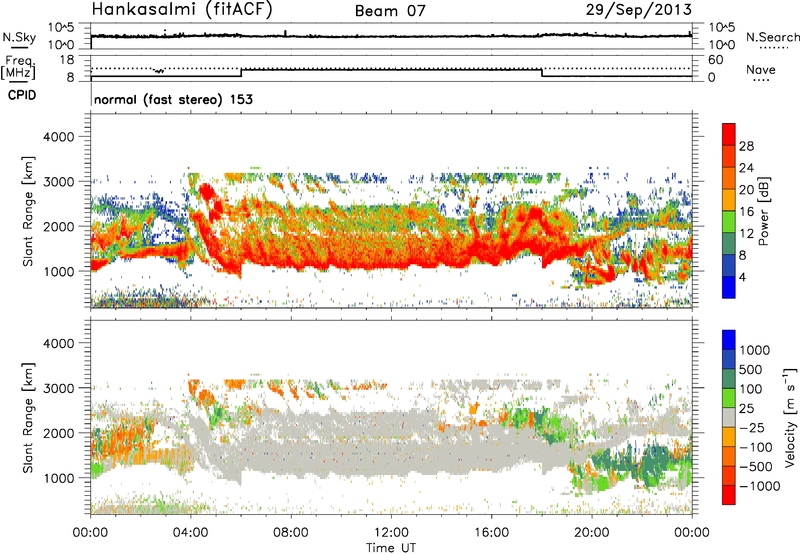The image size is (800, 554).
Task: Click 'normal (fast stereo) 153' text
Action: [x=173, y=99]
